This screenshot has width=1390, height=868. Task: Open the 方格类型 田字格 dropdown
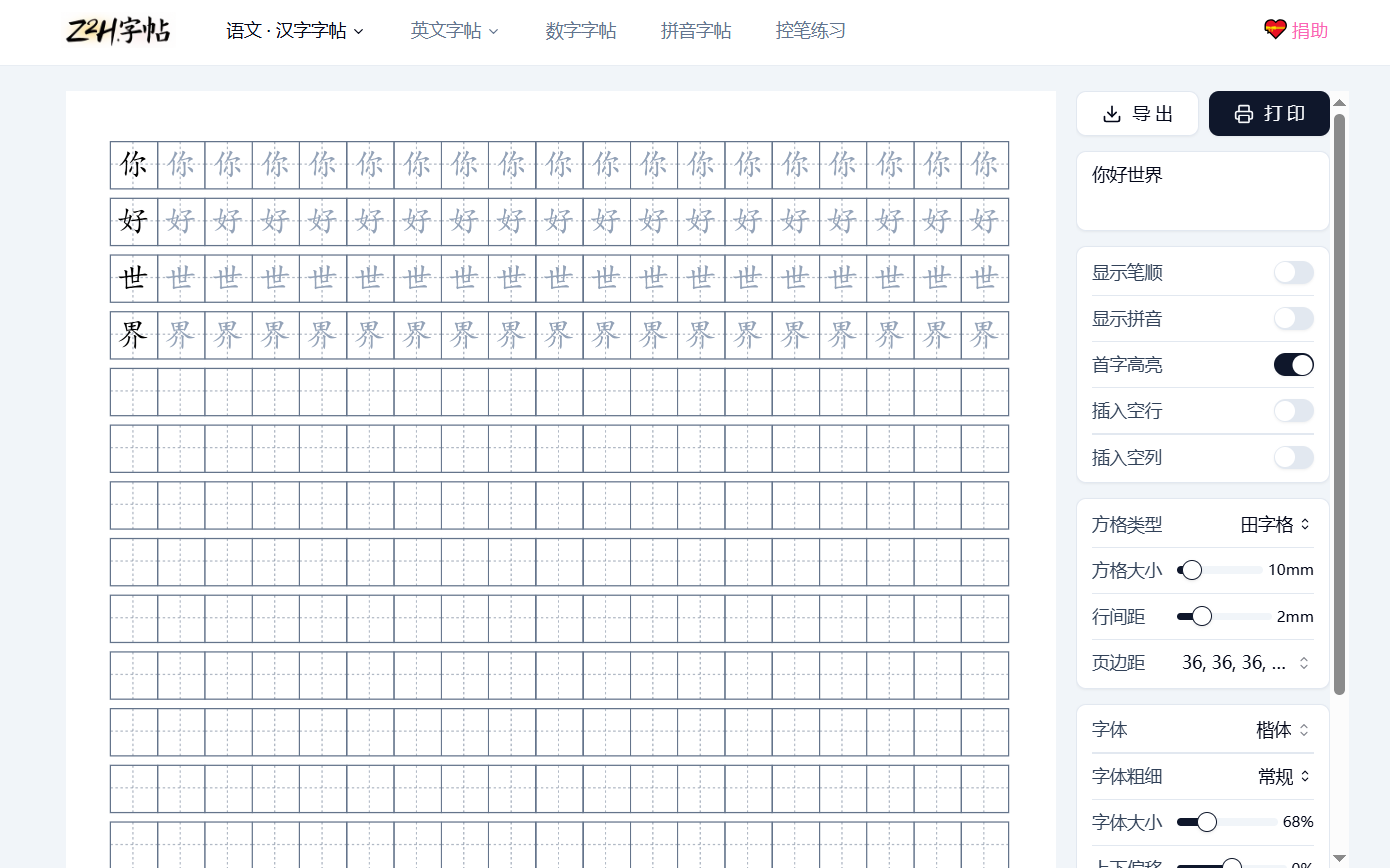[x=1275, y=525]
